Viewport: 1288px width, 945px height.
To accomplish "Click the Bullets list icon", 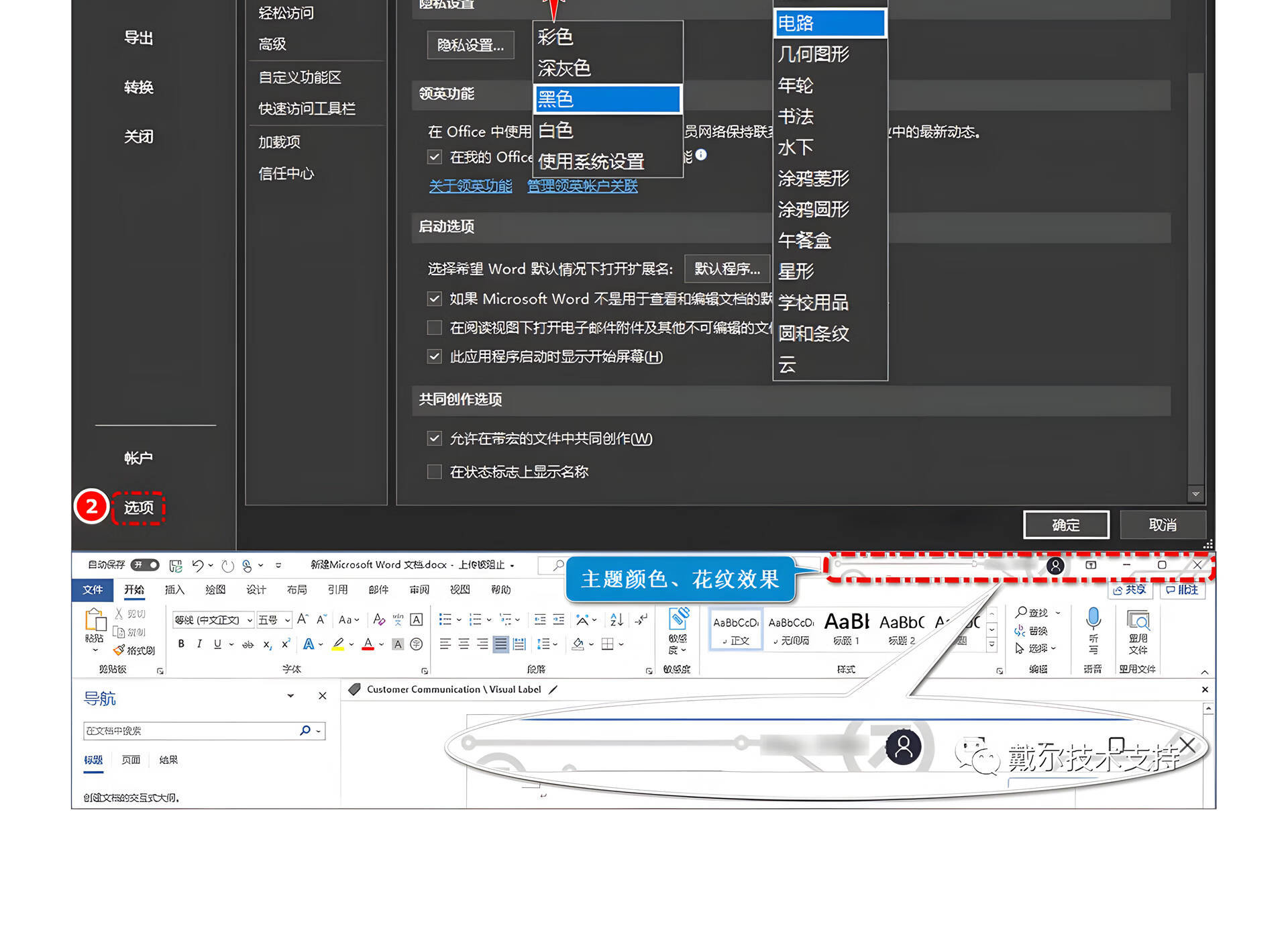I will tap(445, 619).
